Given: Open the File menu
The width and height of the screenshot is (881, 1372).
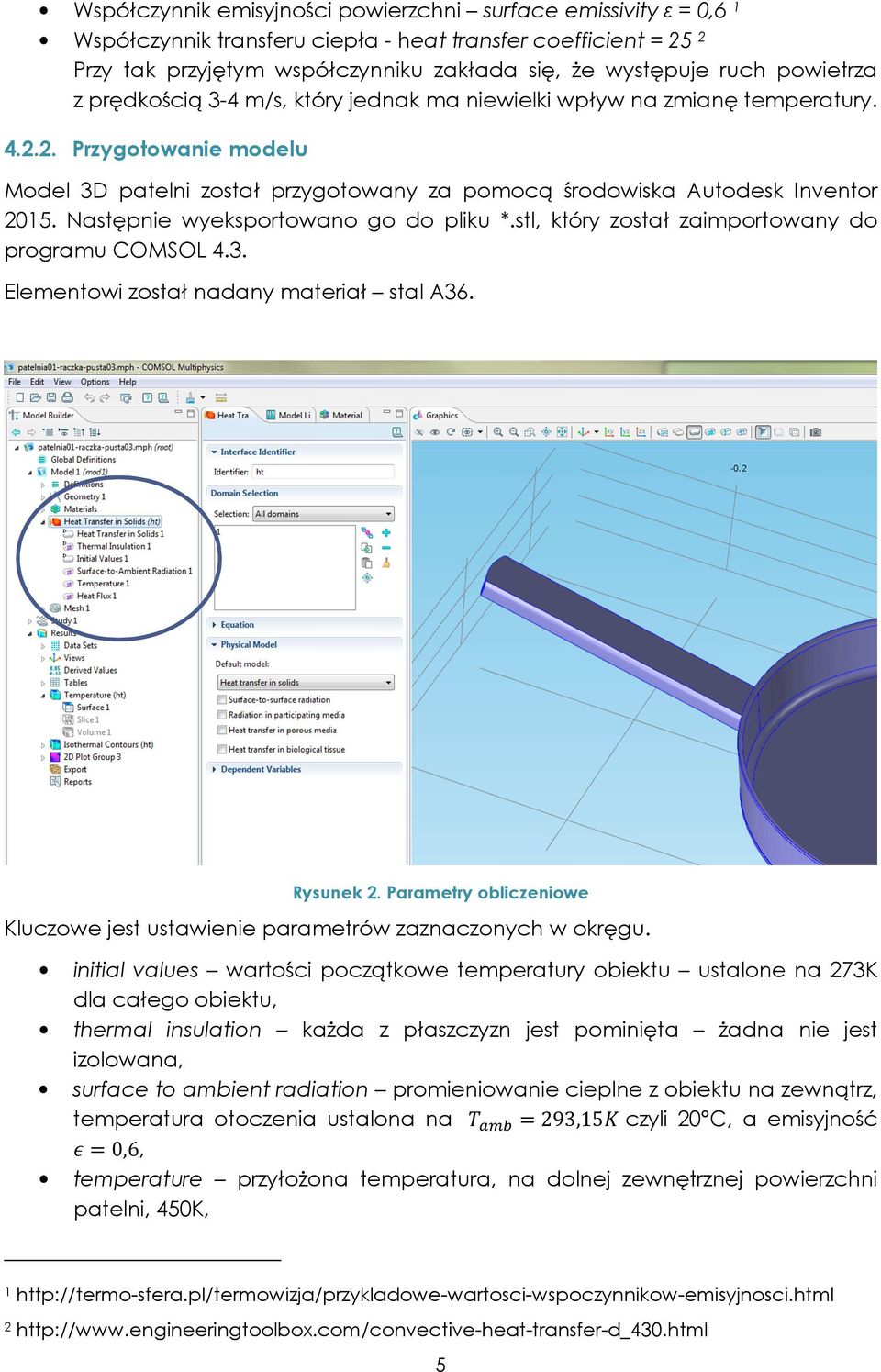Looking at the screenshot, I should (15, 382).
